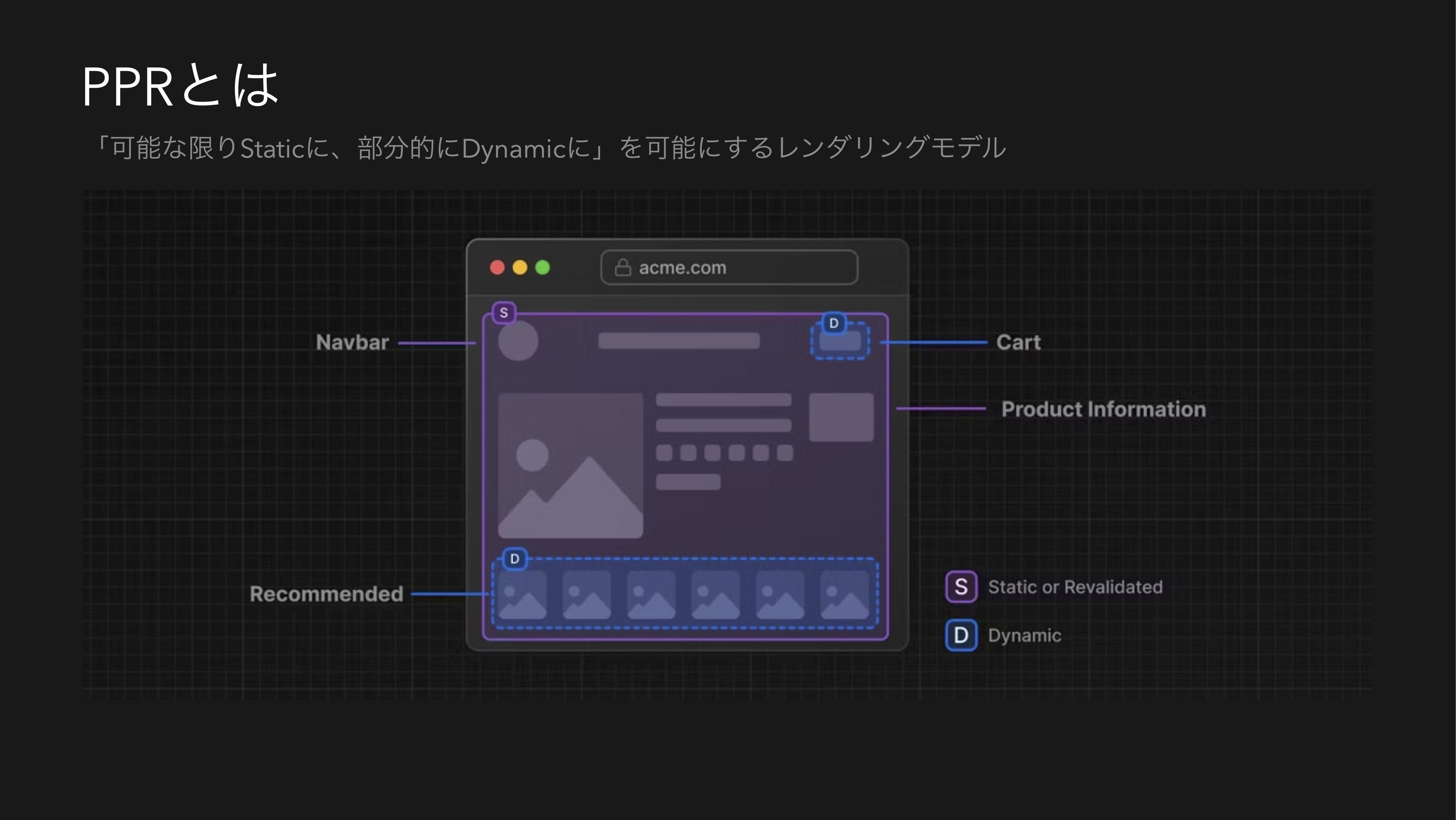Click the square block right of product text
This screenshot has width=1456, height=820.
pos(841,417)
